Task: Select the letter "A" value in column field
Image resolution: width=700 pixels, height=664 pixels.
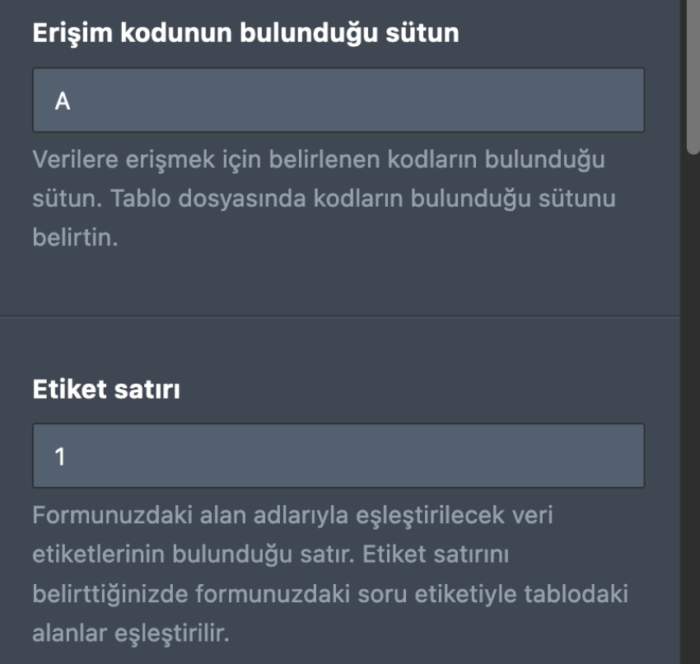Action: point(62,101)
